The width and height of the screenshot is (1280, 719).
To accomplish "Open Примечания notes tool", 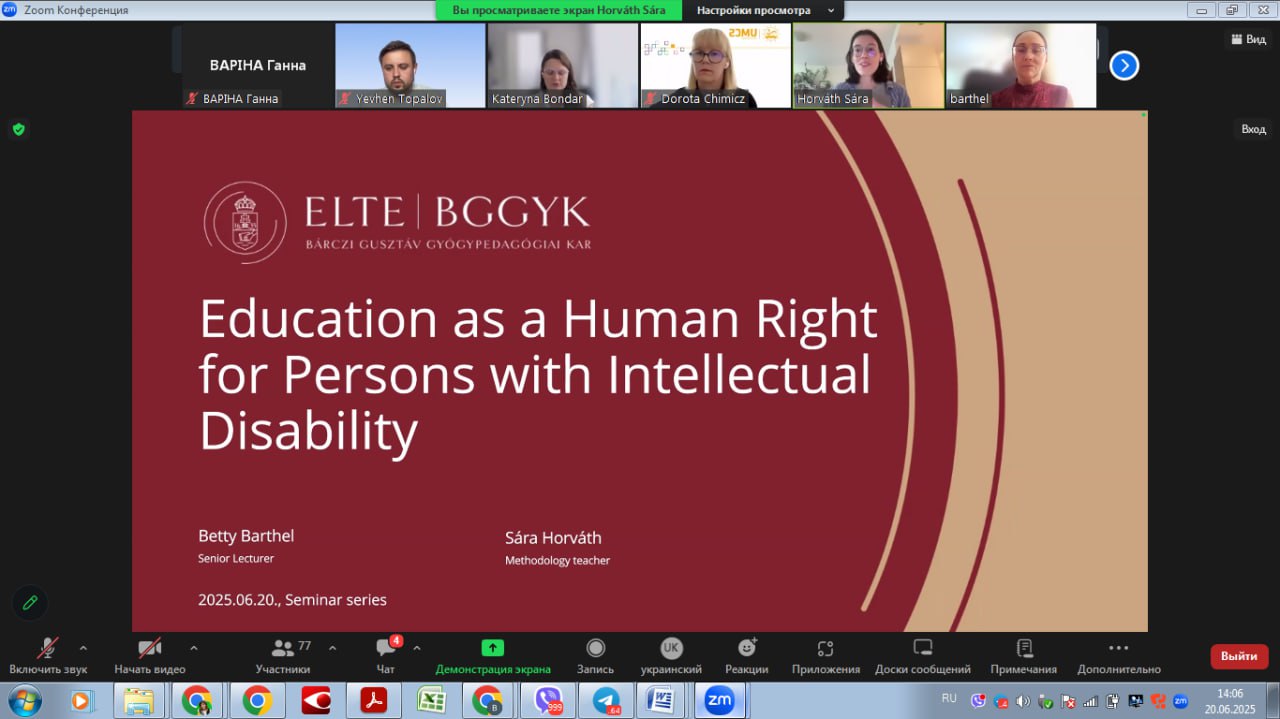I will click(1023, 655).
